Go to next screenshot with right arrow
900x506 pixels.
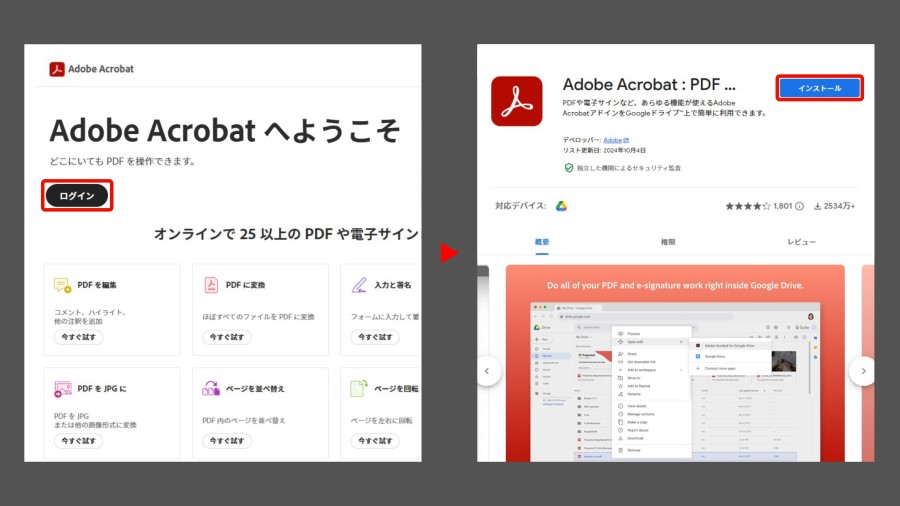click(x=863, y=371)
